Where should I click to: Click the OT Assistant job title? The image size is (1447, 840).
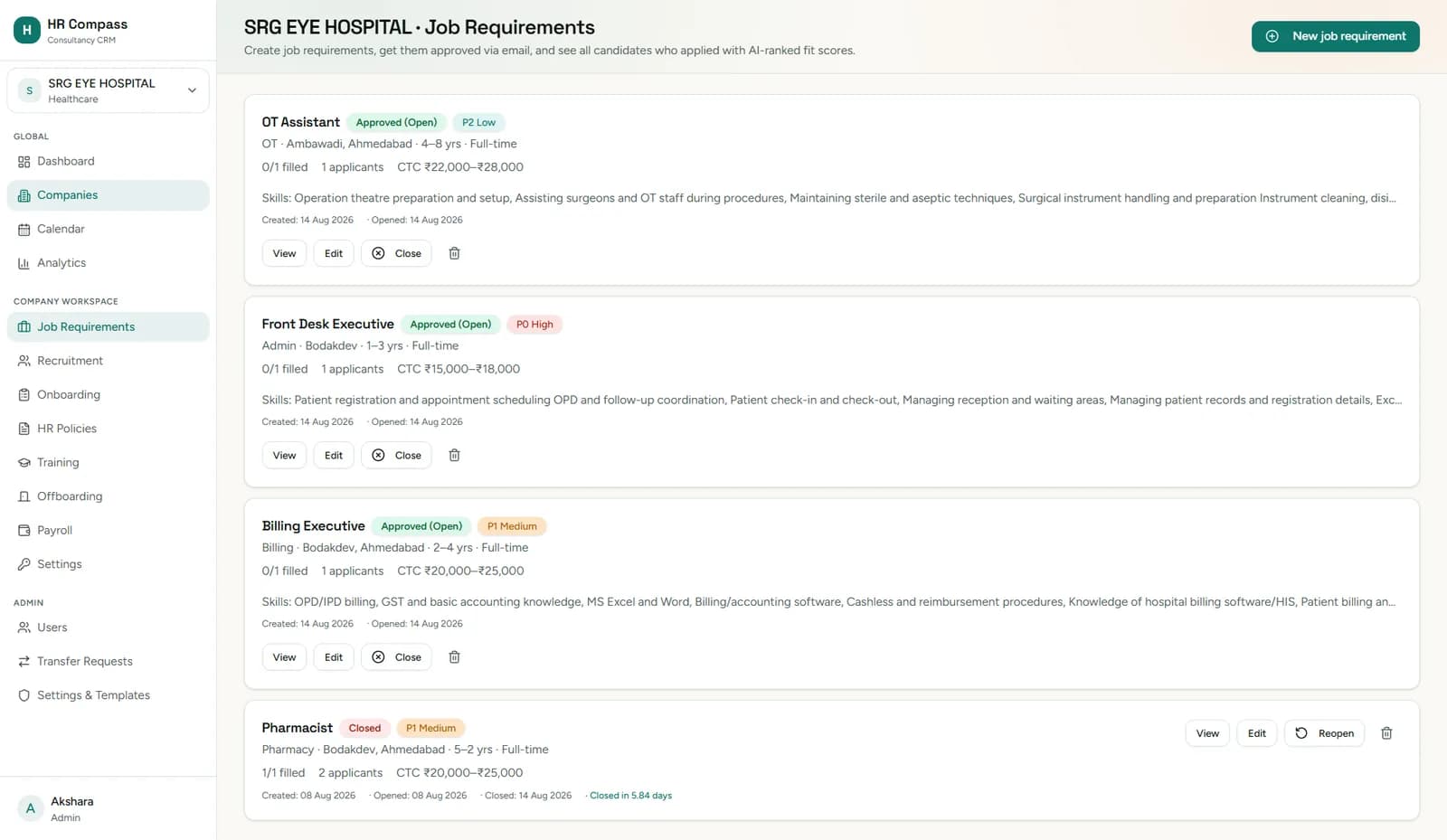pos(301,122)
